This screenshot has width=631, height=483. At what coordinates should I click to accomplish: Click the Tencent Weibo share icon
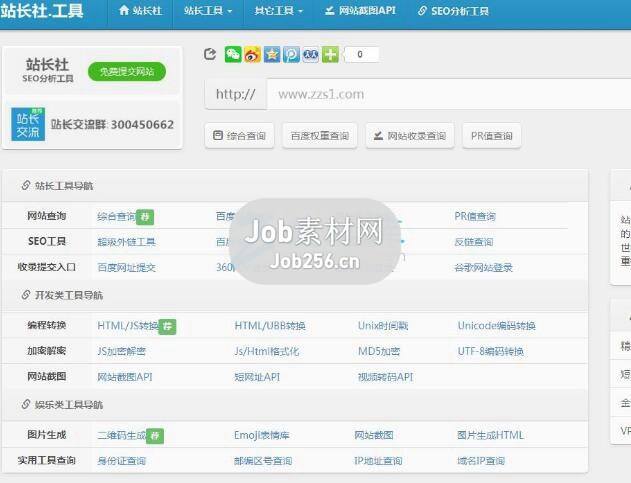(x=291, y=54)
